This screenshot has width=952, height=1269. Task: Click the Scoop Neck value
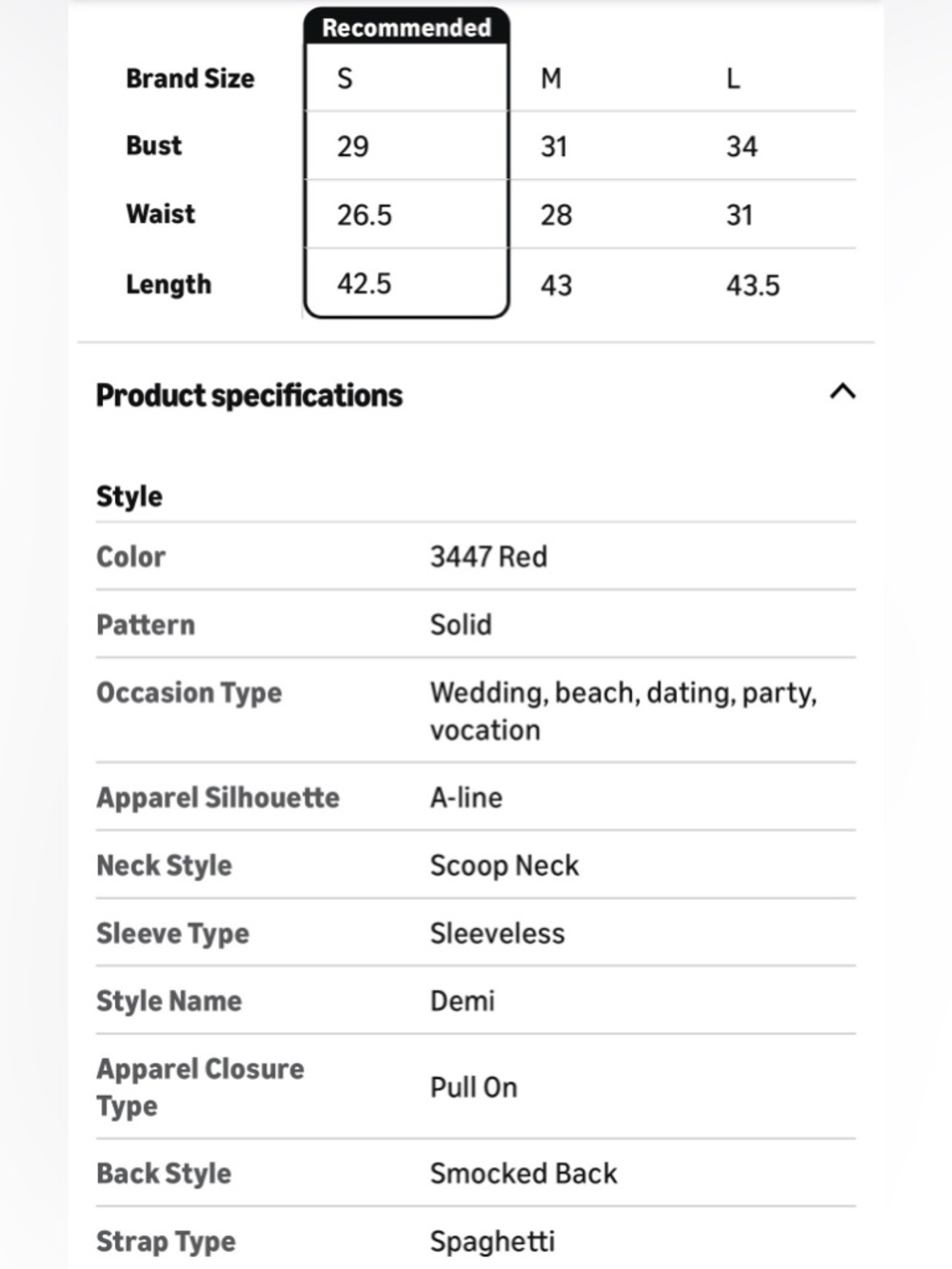click(505, 865)
